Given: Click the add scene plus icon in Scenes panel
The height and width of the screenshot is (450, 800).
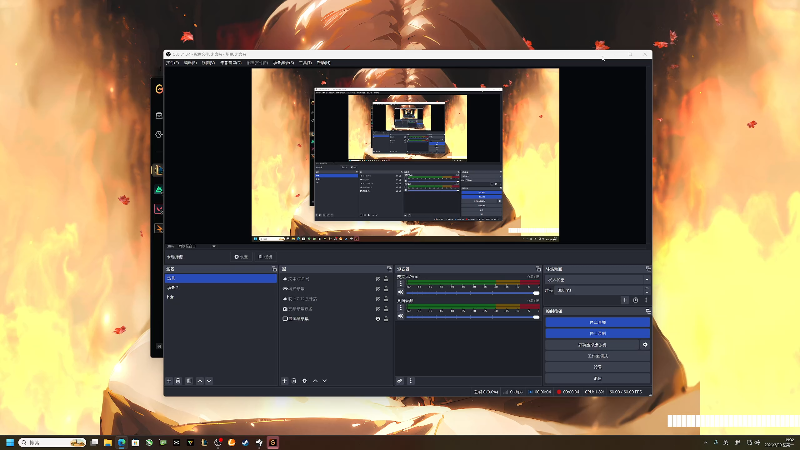Looking at the screenshot, I should 169,381.
